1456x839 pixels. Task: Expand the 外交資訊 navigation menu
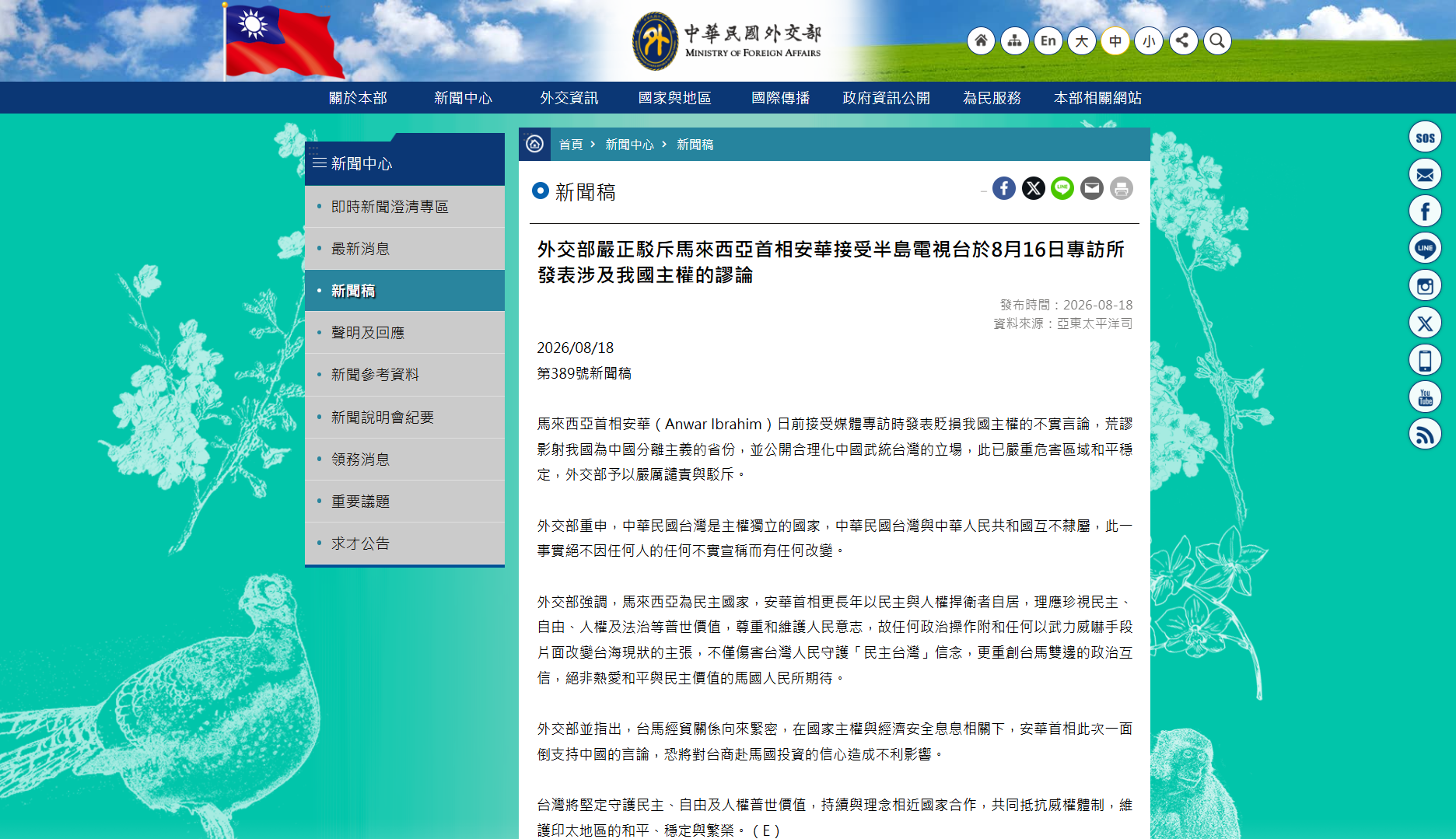[x=569, y=98]
